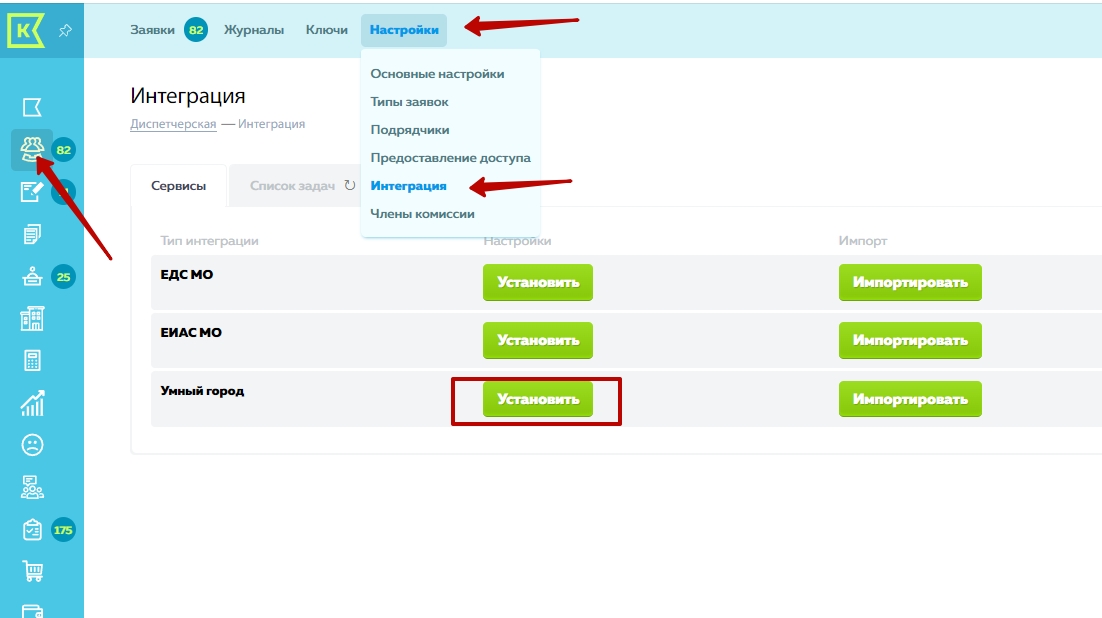
Task: Open the growth chart icon in the sidebar
Action: (32, 403)
